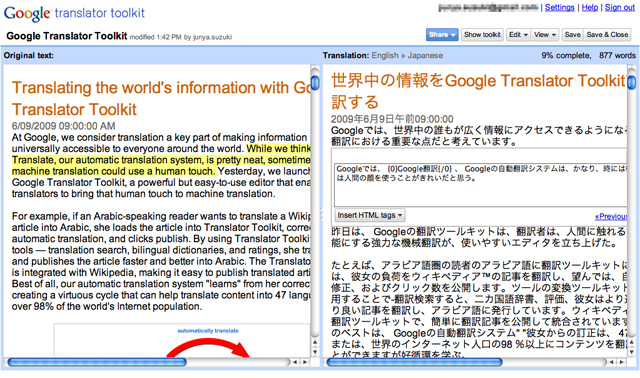Click scroll-down arrow in original text pane
This screenshot has height=378, width=640.
(x=315, y=351)
